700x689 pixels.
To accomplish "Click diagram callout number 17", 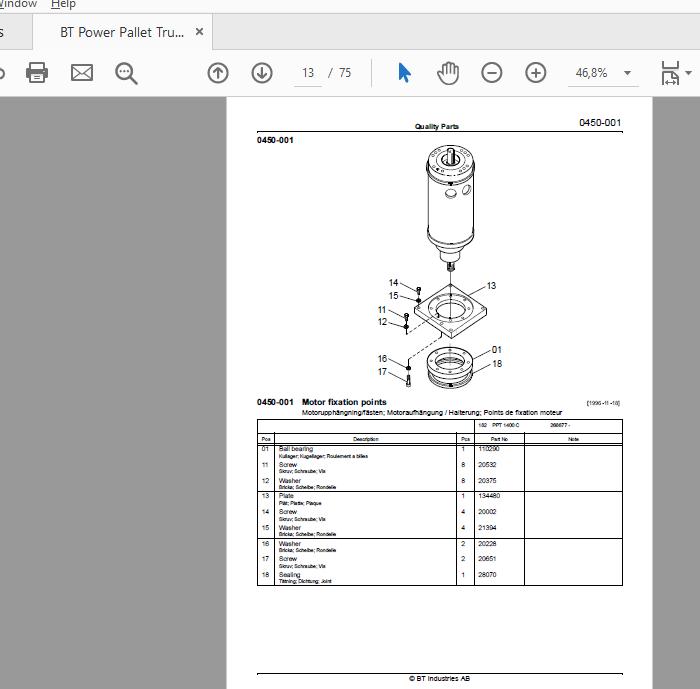I will point(382,372).
